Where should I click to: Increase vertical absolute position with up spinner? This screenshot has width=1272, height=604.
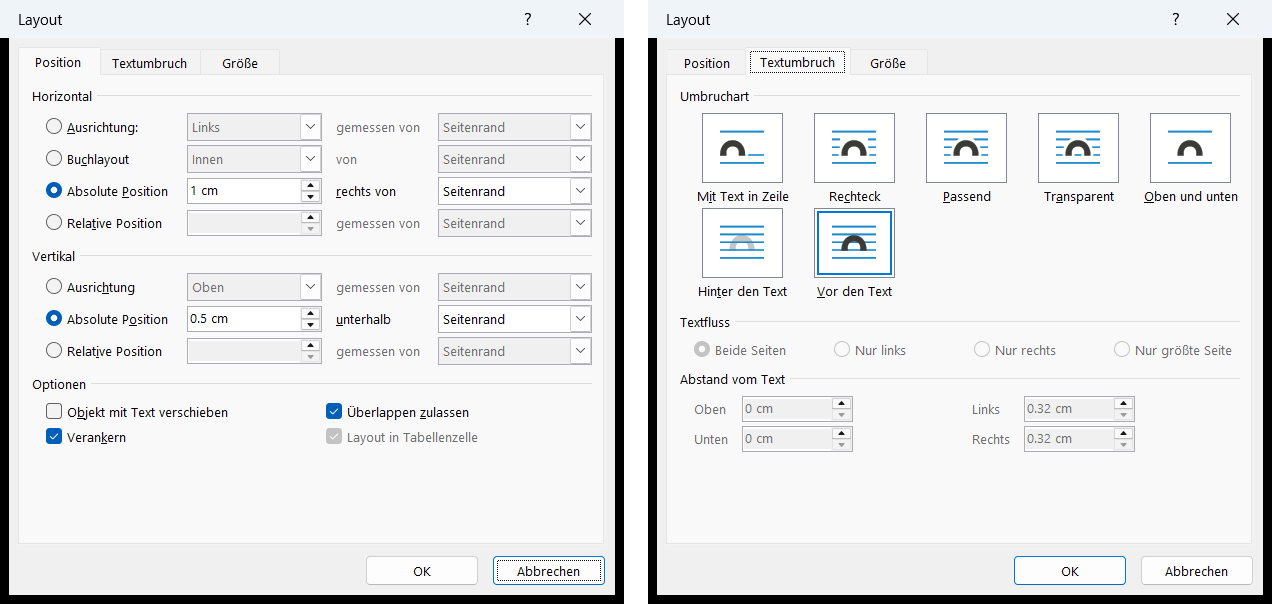pos(311,313)
